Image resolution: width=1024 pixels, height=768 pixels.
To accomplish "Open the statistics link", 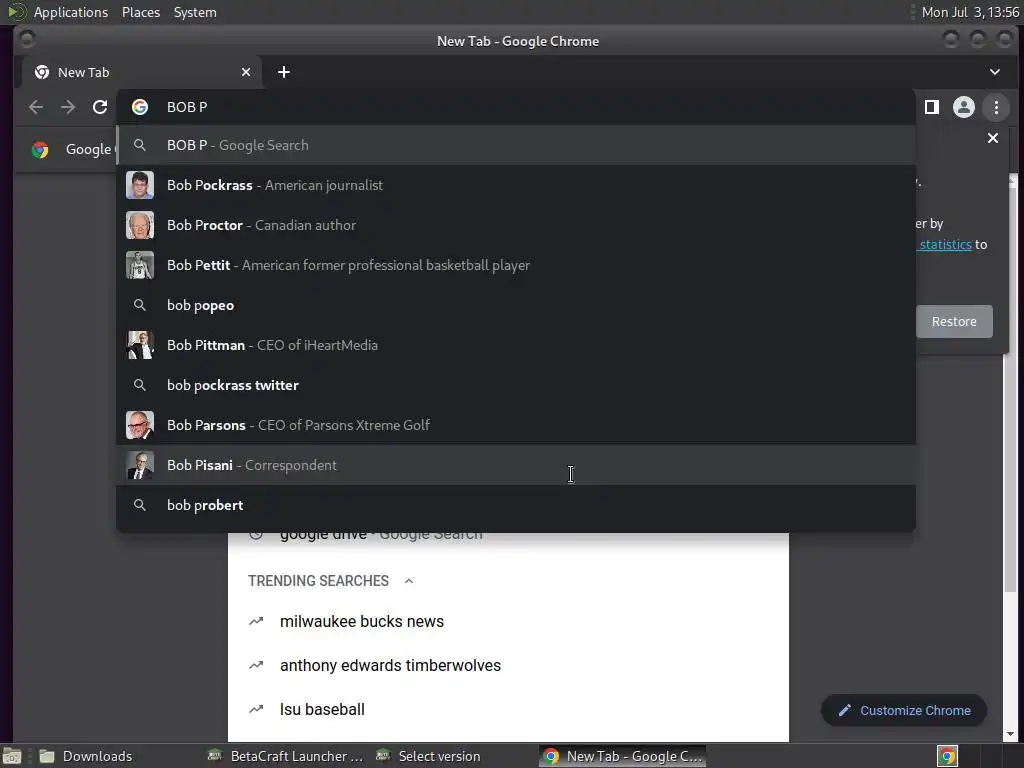I will click(944, 244).
